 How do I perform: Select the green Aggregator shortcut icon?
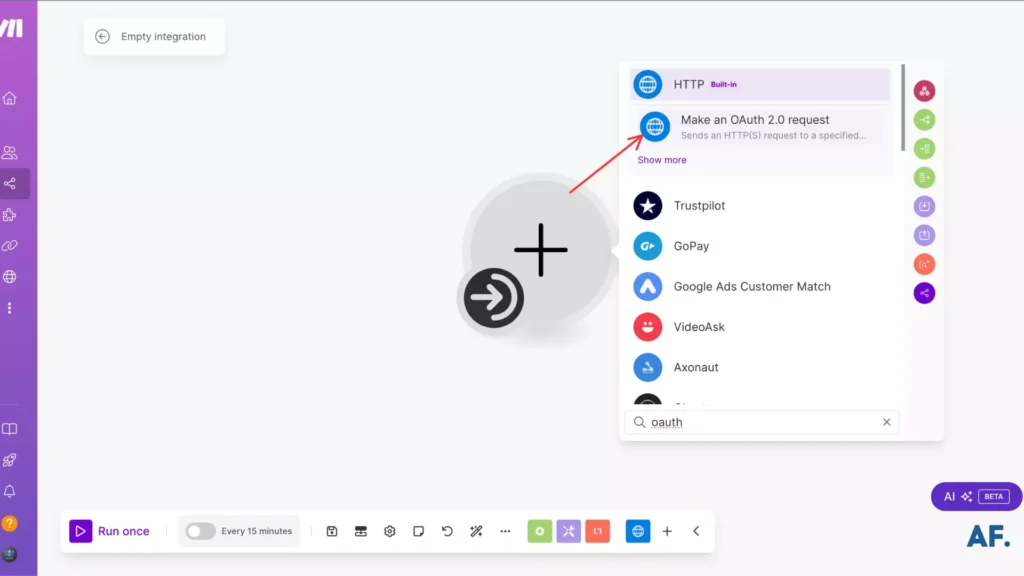(924, 177)
